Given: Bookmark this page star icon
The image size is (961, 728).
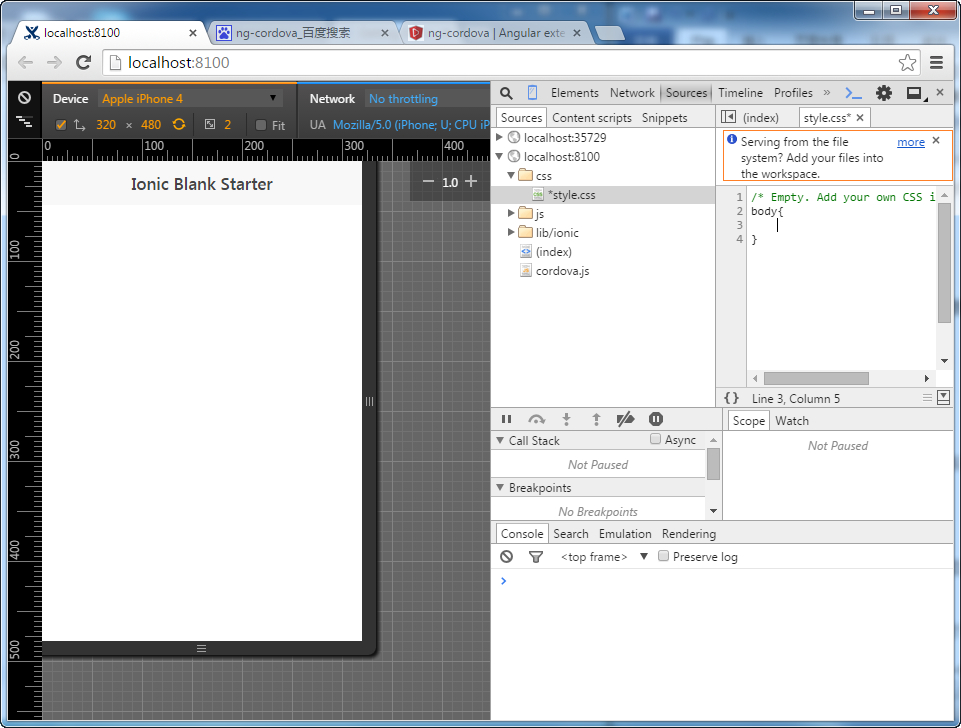Looking at the screenshot, I should point(907,63).
